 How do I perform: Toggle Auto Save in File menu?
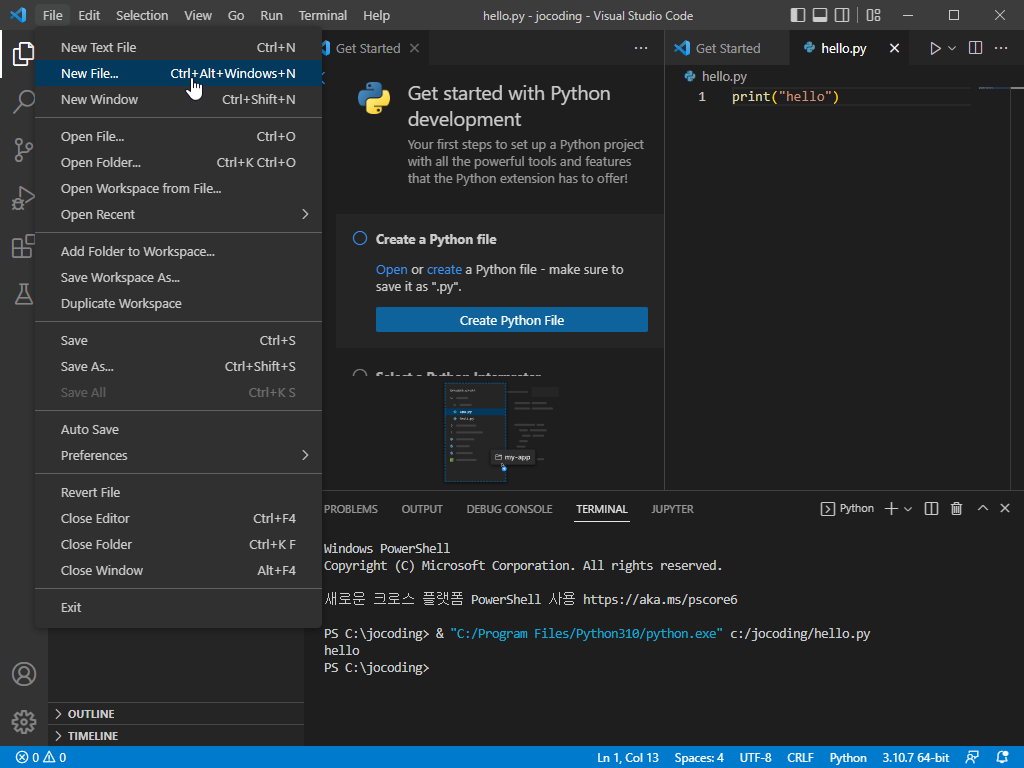pyautogui.click(x=178, y=430)
